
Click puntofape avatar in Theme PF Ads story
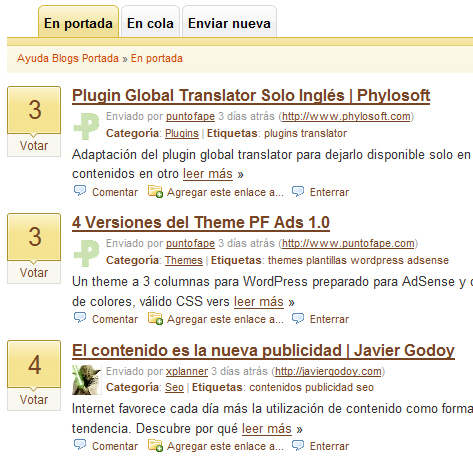[87, 253]
